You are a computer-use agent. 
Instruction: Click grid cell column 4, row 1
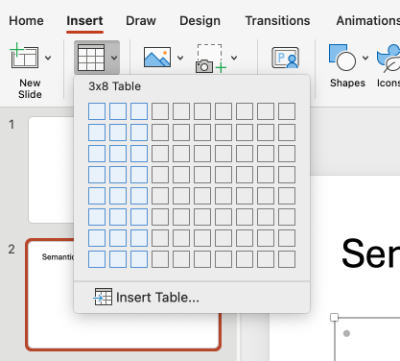pyautogui.click(x=160, y=111)
